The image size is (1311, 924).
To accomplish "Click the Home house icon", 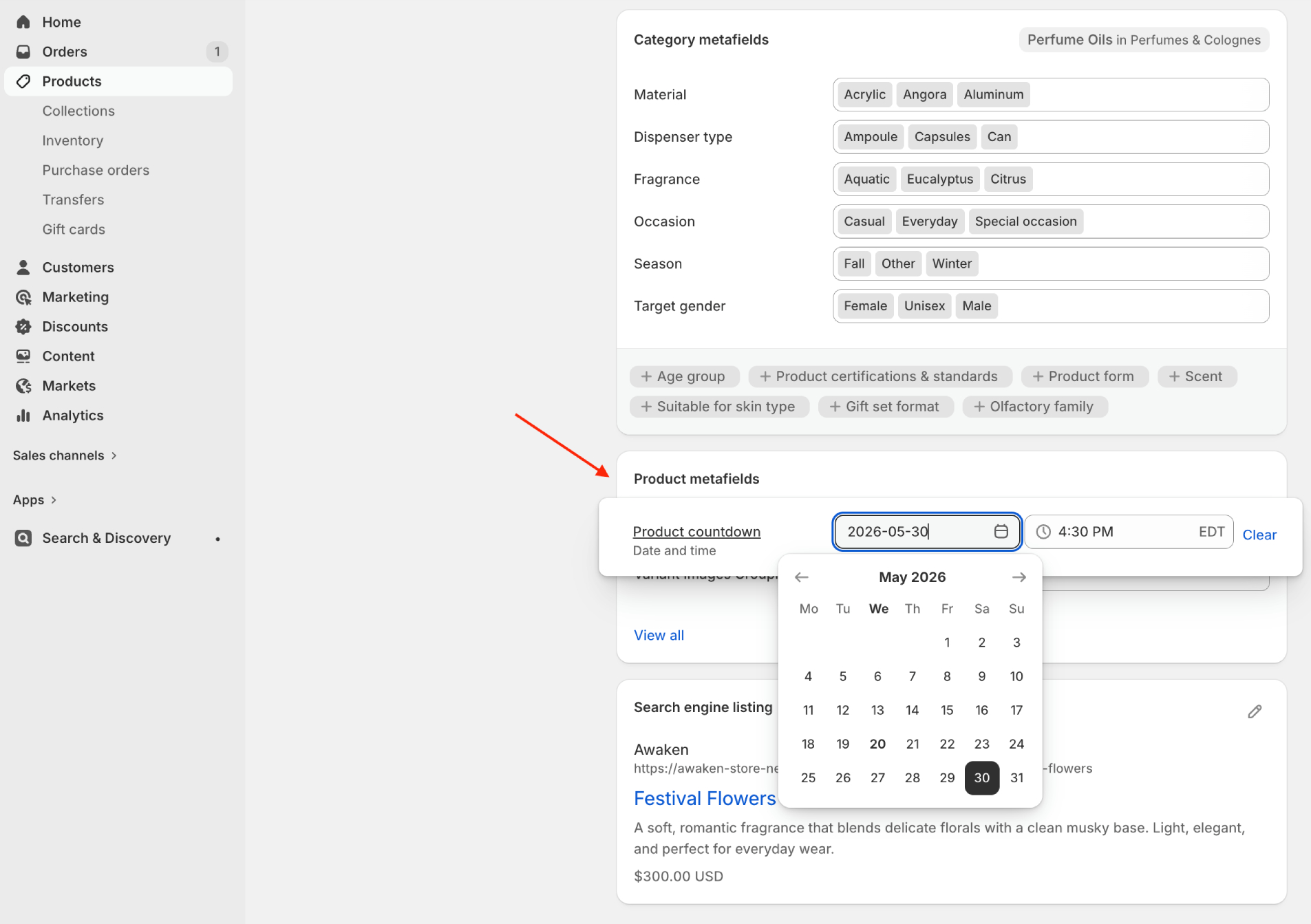I will [x=23, y=22].
